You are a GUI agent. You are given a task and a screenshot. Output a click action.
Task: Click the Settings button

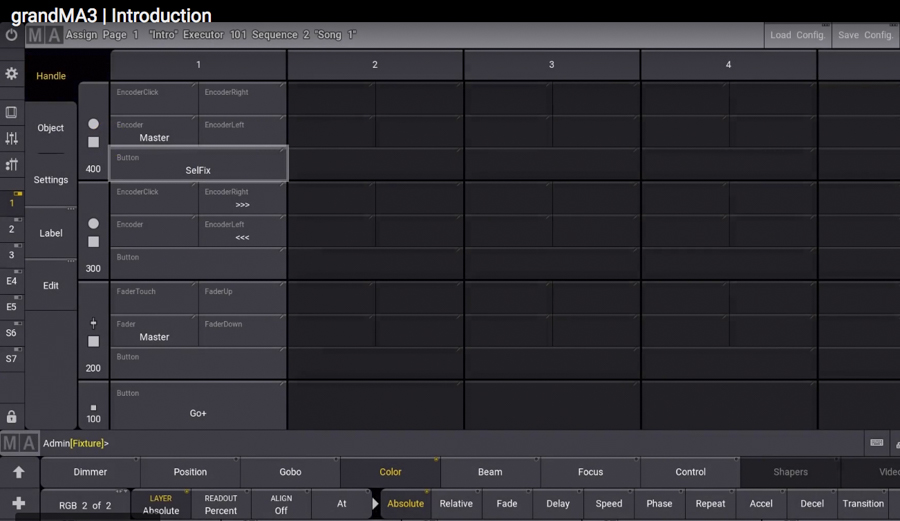click(51, 180)
